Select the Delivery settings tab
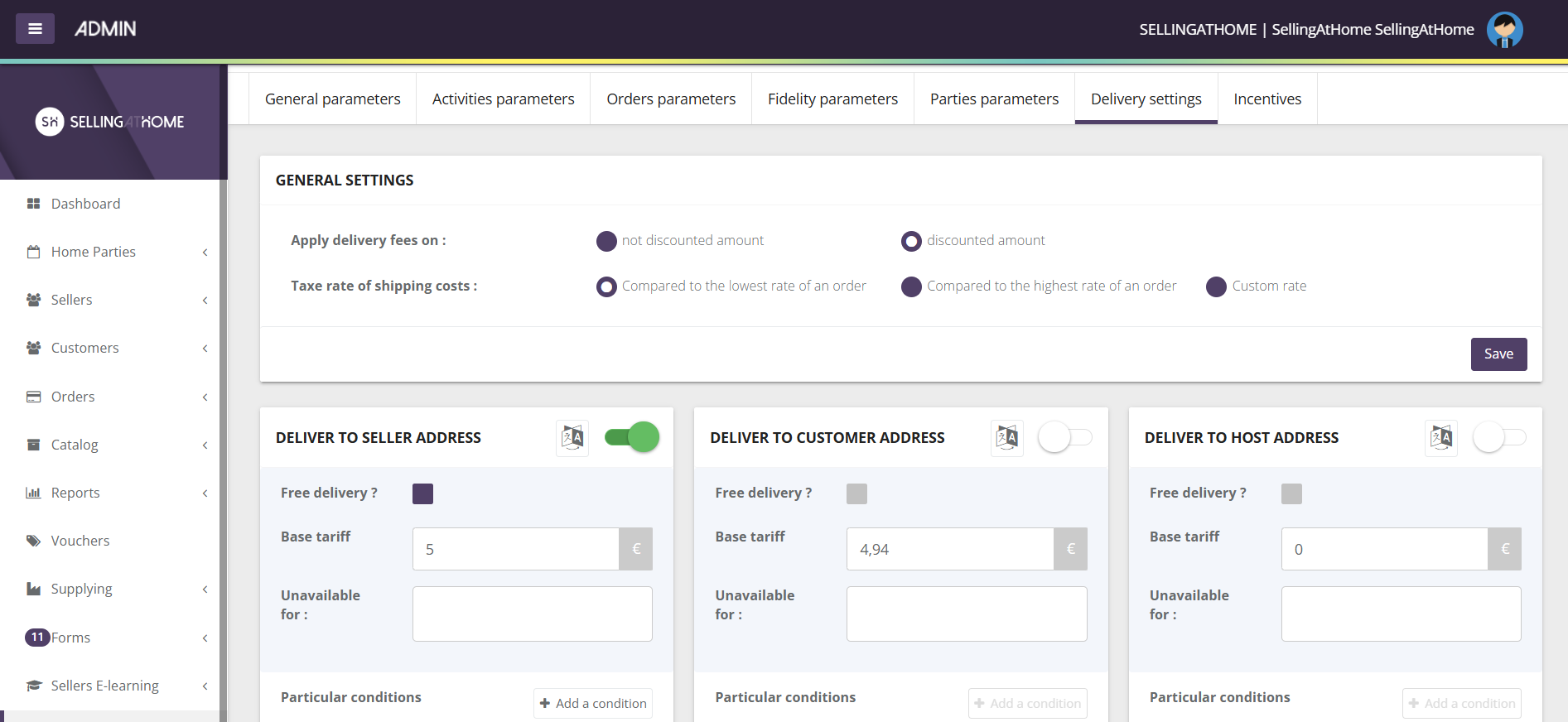The width and height of the screenshot is (1568, 722). tap(1146, 99)
